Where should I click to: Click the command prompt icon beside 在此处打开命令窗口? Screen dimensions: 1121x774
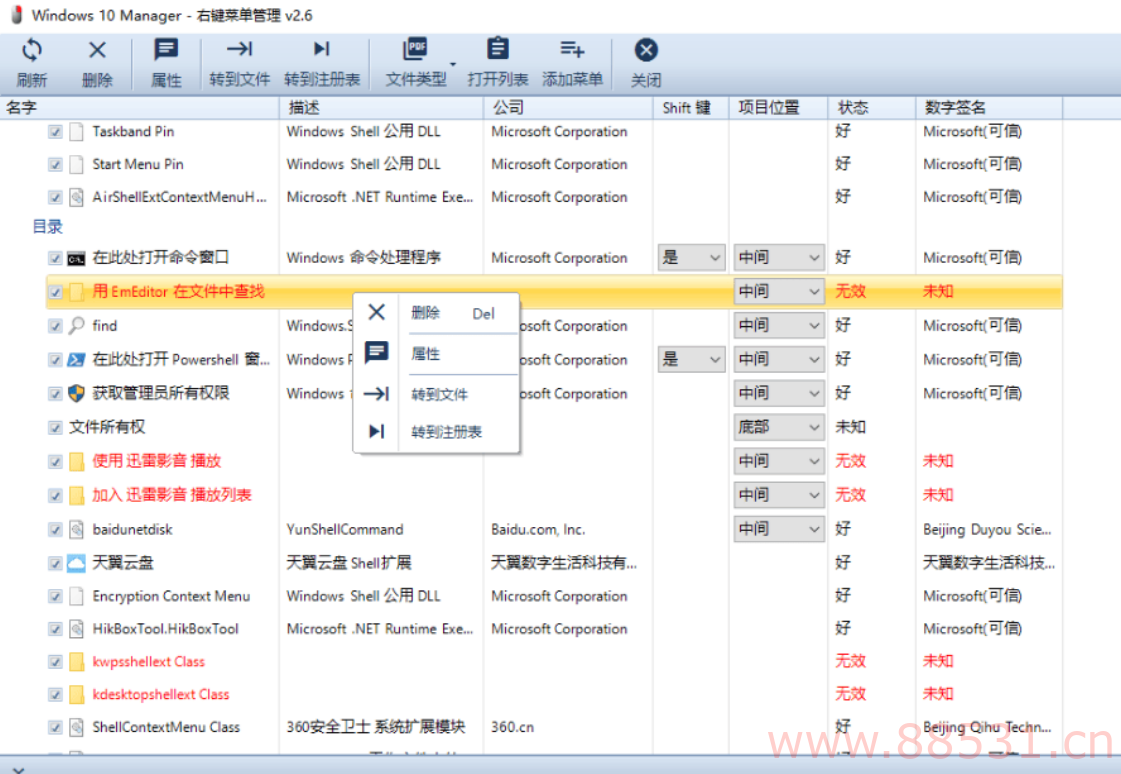(x=76, y=258)
